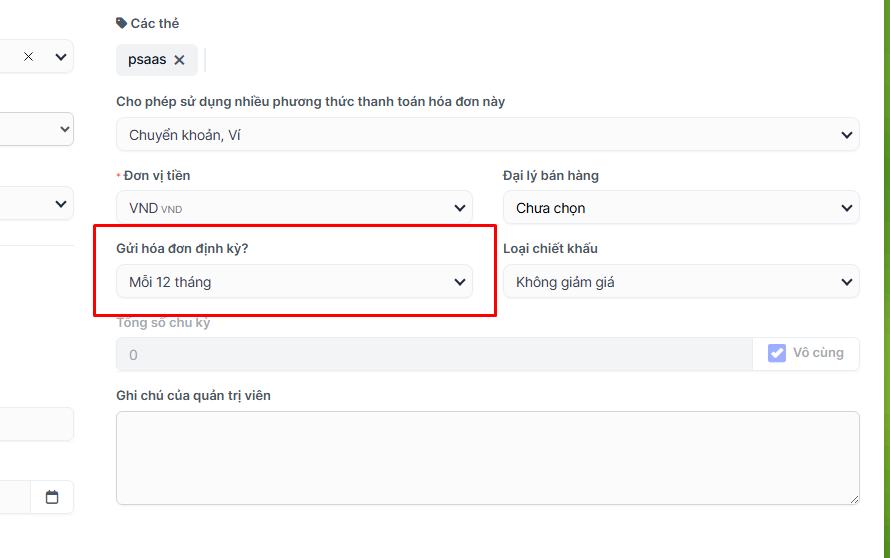This screenshot has height=558, width=890.
Task: Open the calendar date picker icon
Action: pyautogui.click(x=52, y=497)
